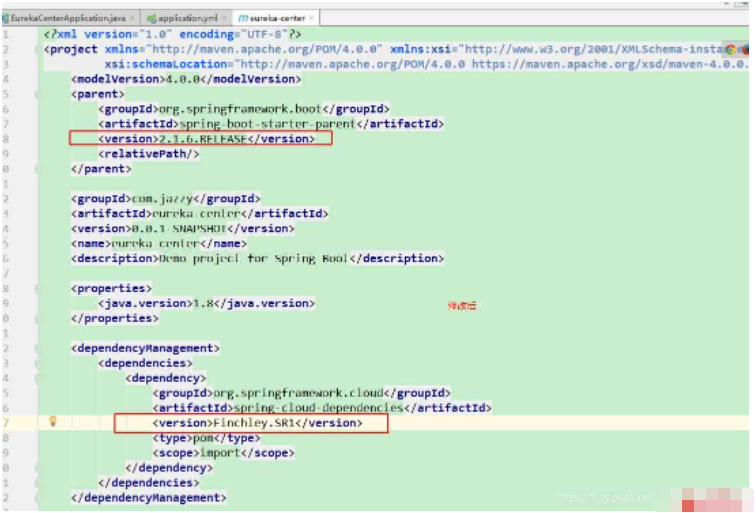The image size is (756, 513).
Task: Select the eureka-center pom tab
Action: tap(277, 18)
